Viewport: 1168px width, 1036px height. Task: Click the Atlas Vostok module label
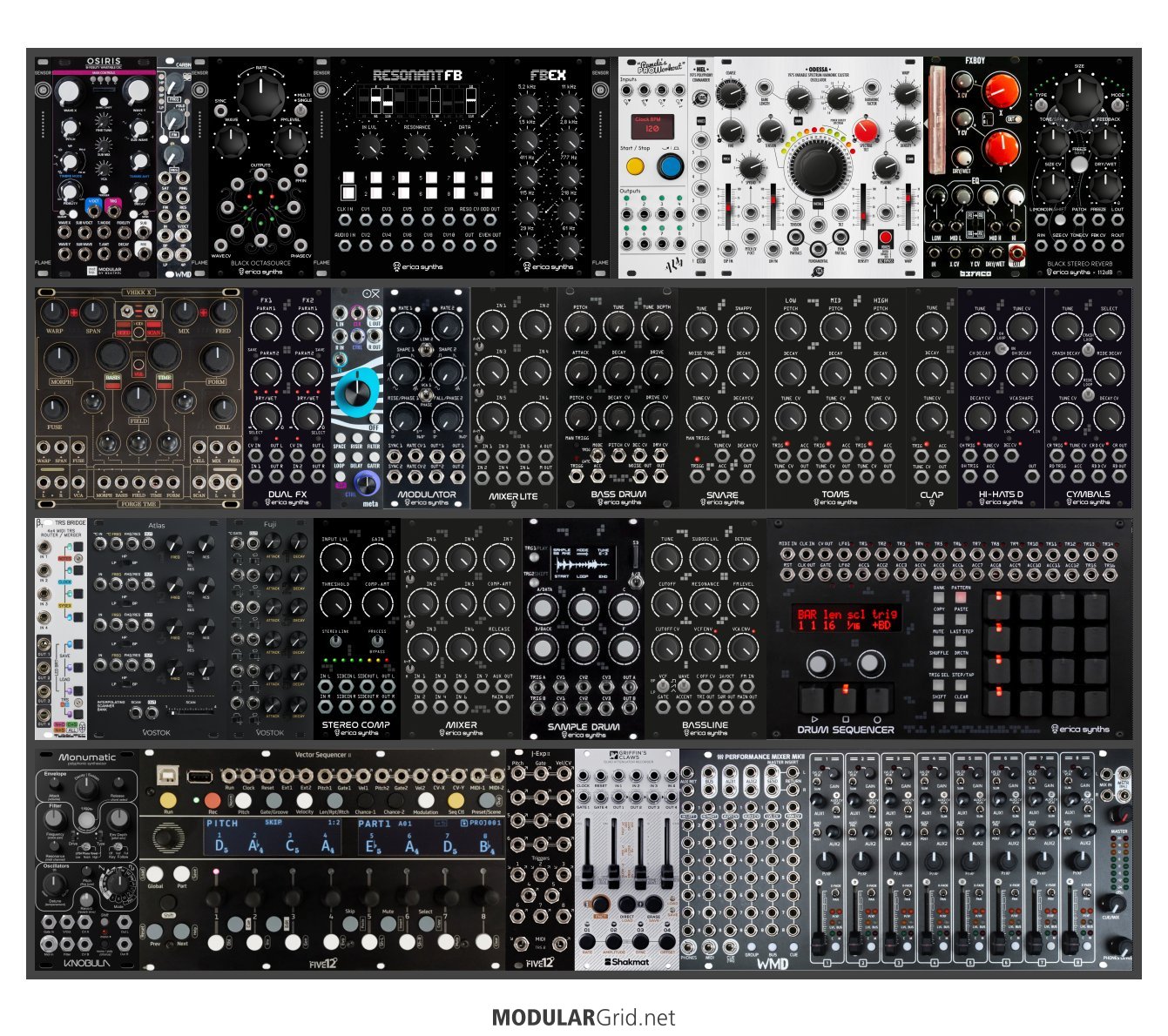[x=157, y=526]
